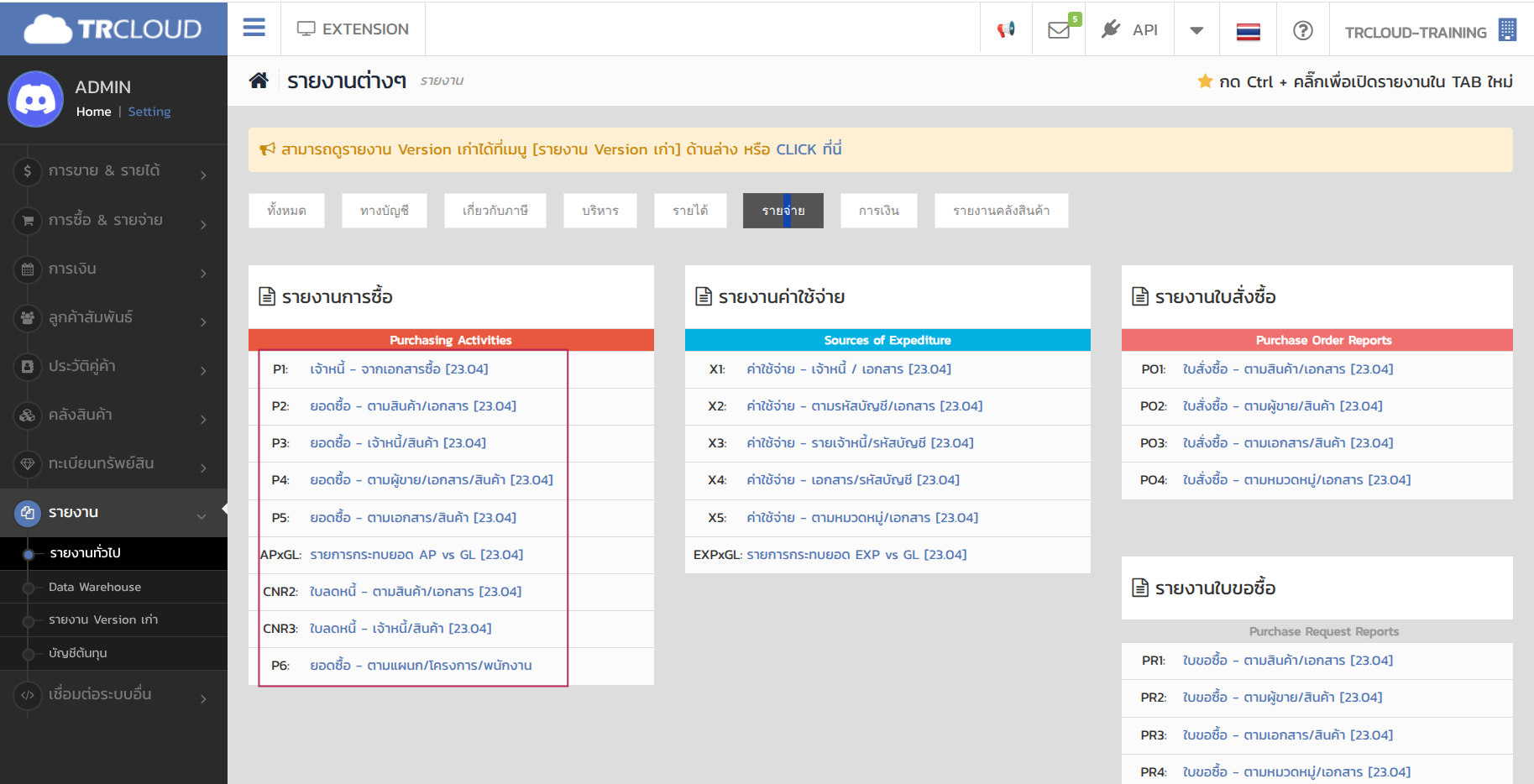This screenshot has width=1534, height=784.
Task: Click the Thai flag language icon
Action: coord(1248,32)
